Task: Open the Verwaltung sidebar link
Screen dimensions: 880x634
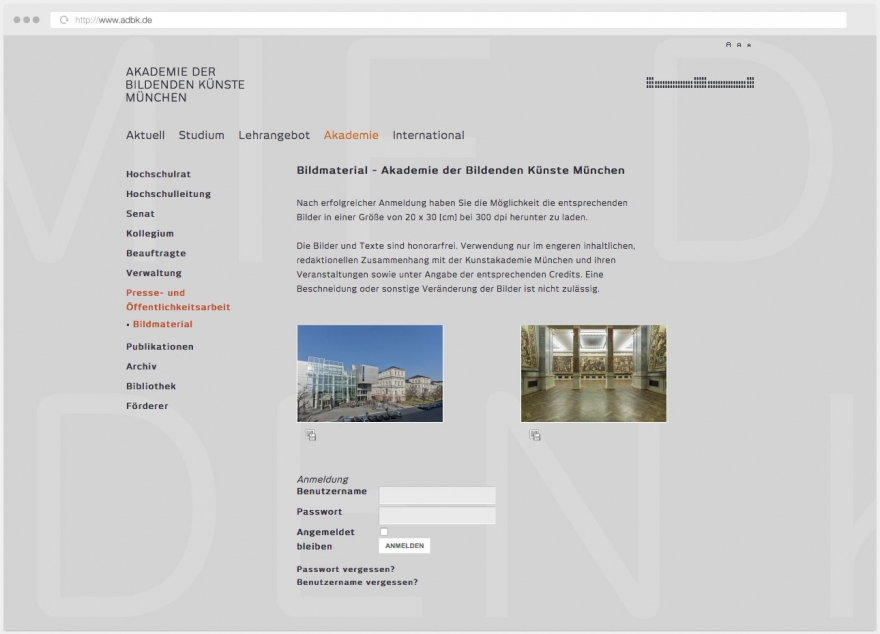Action: click(154, 273)
